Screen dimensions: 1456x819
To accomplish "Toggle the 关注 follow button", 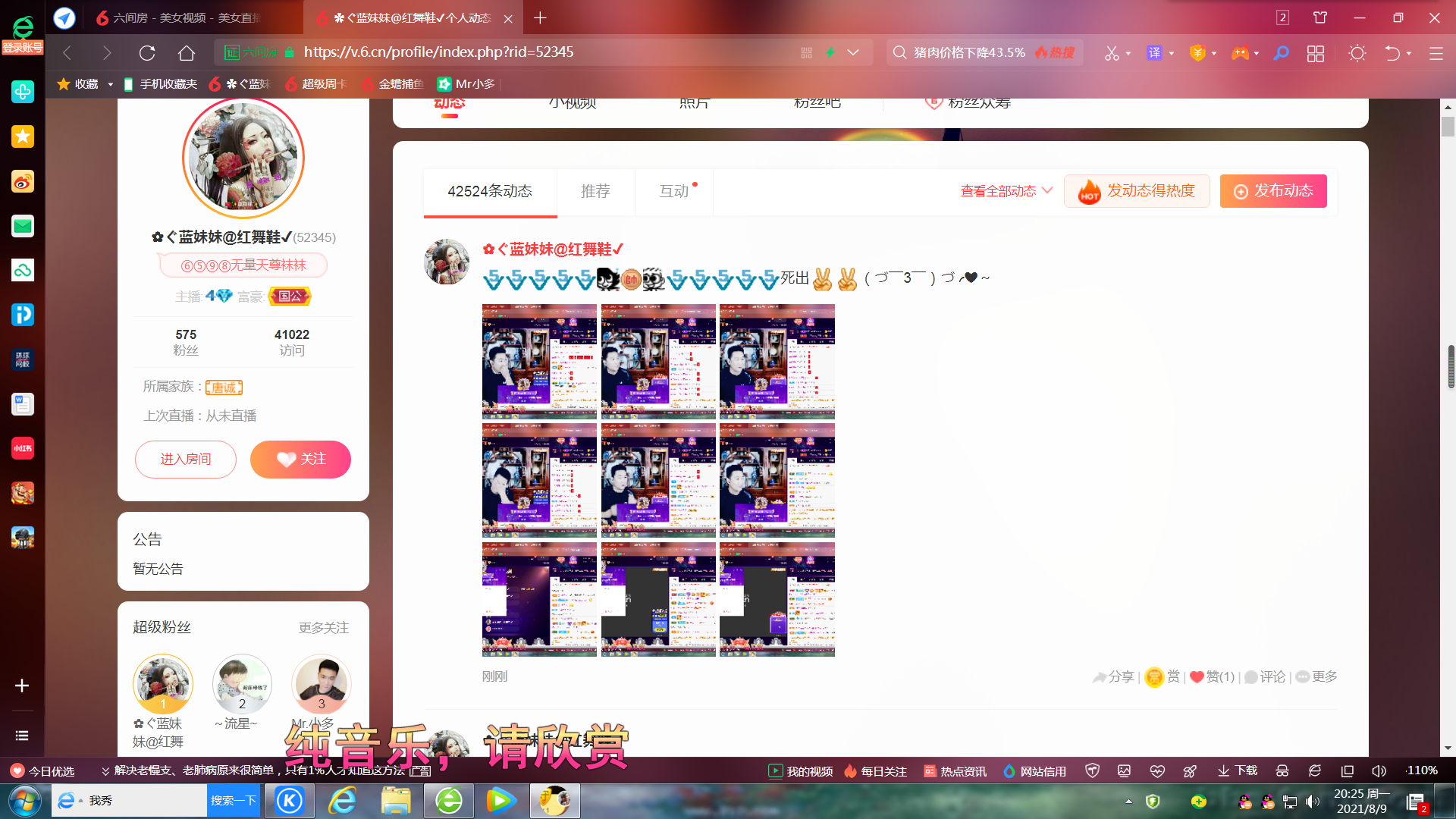I will (x=300, y=460).
